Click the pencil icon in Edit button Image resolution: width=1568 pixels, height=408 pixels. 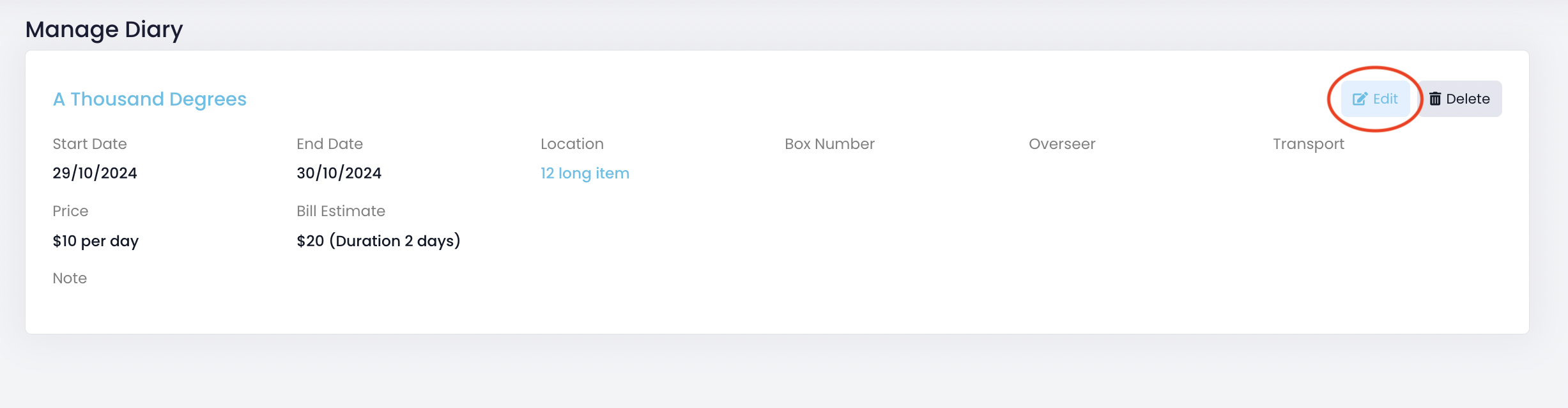pos(1360,99)
